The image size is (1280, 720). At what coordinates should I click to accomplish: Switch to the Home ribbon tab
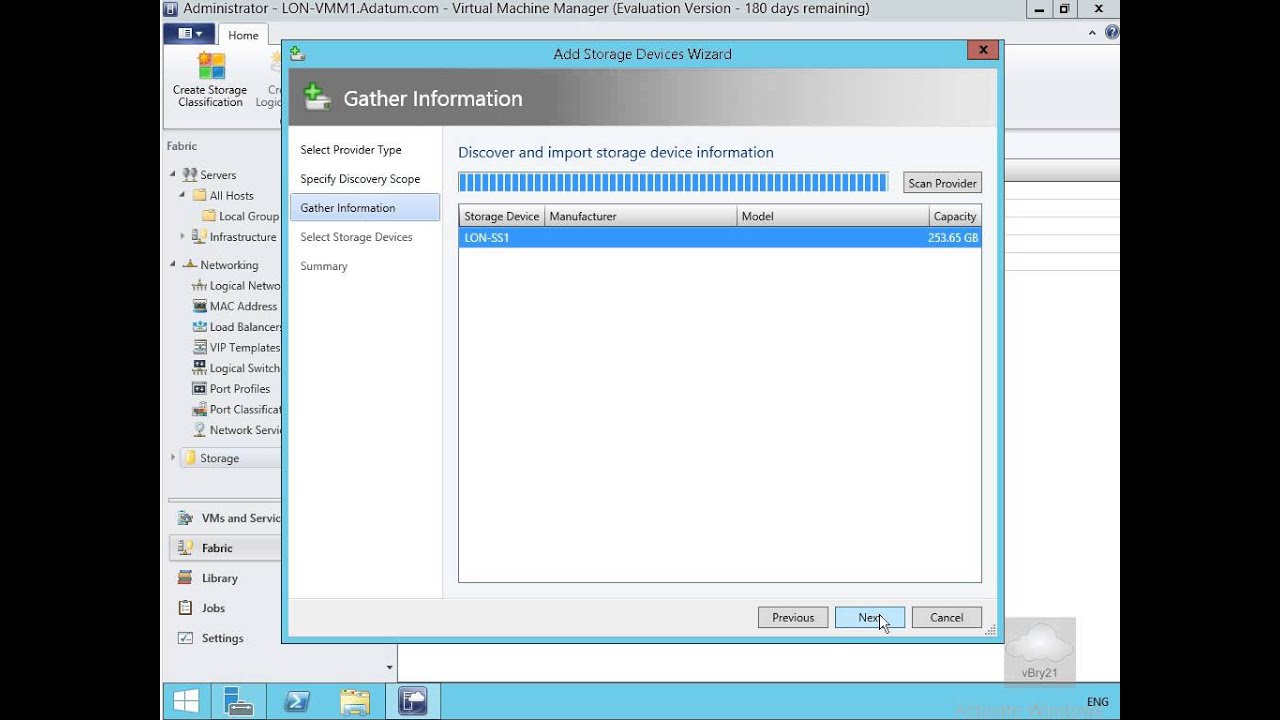coord(243,35)
